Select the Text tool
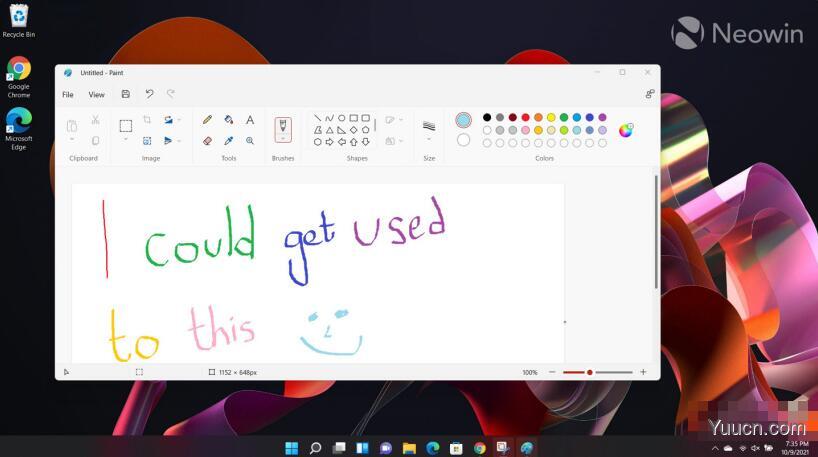 250,120
